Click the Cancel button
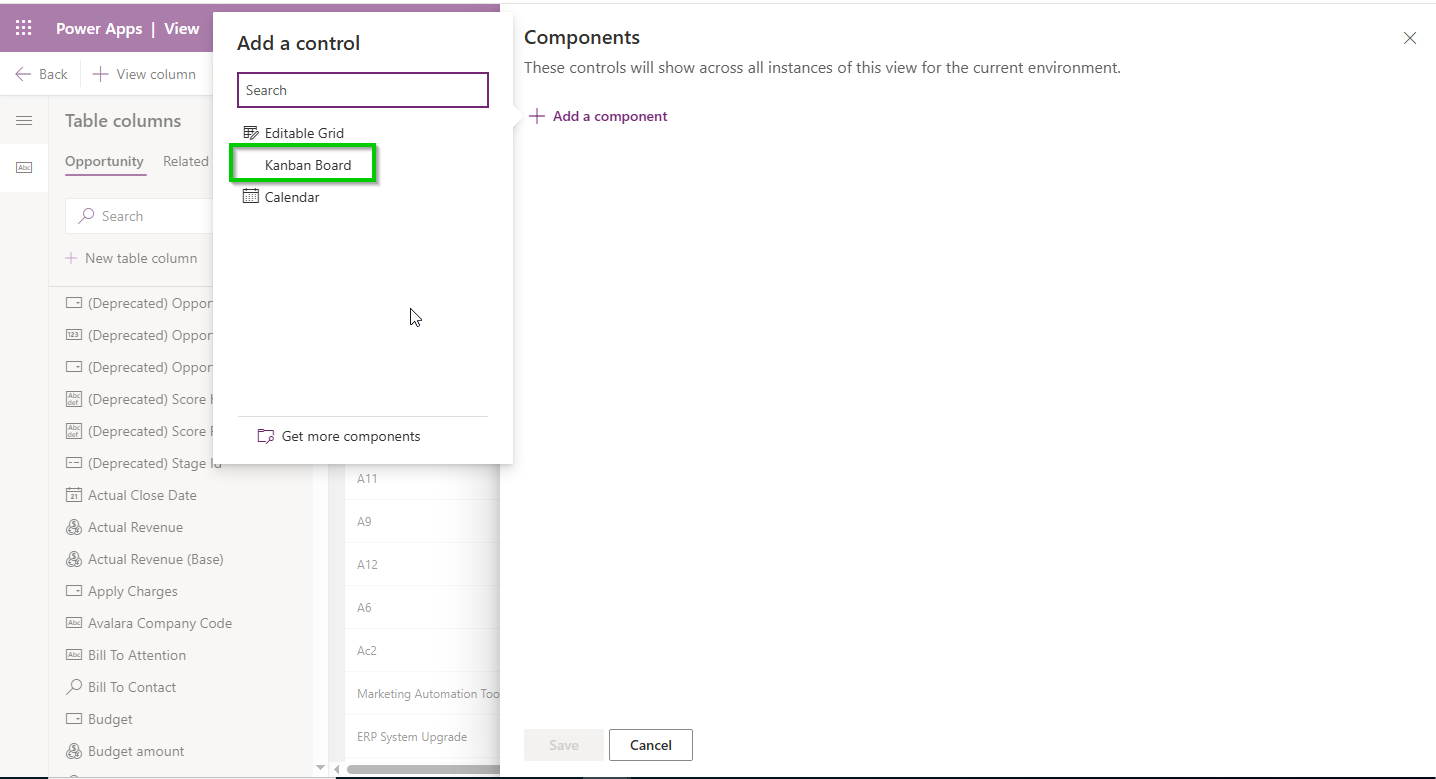 tap(650, 745)
